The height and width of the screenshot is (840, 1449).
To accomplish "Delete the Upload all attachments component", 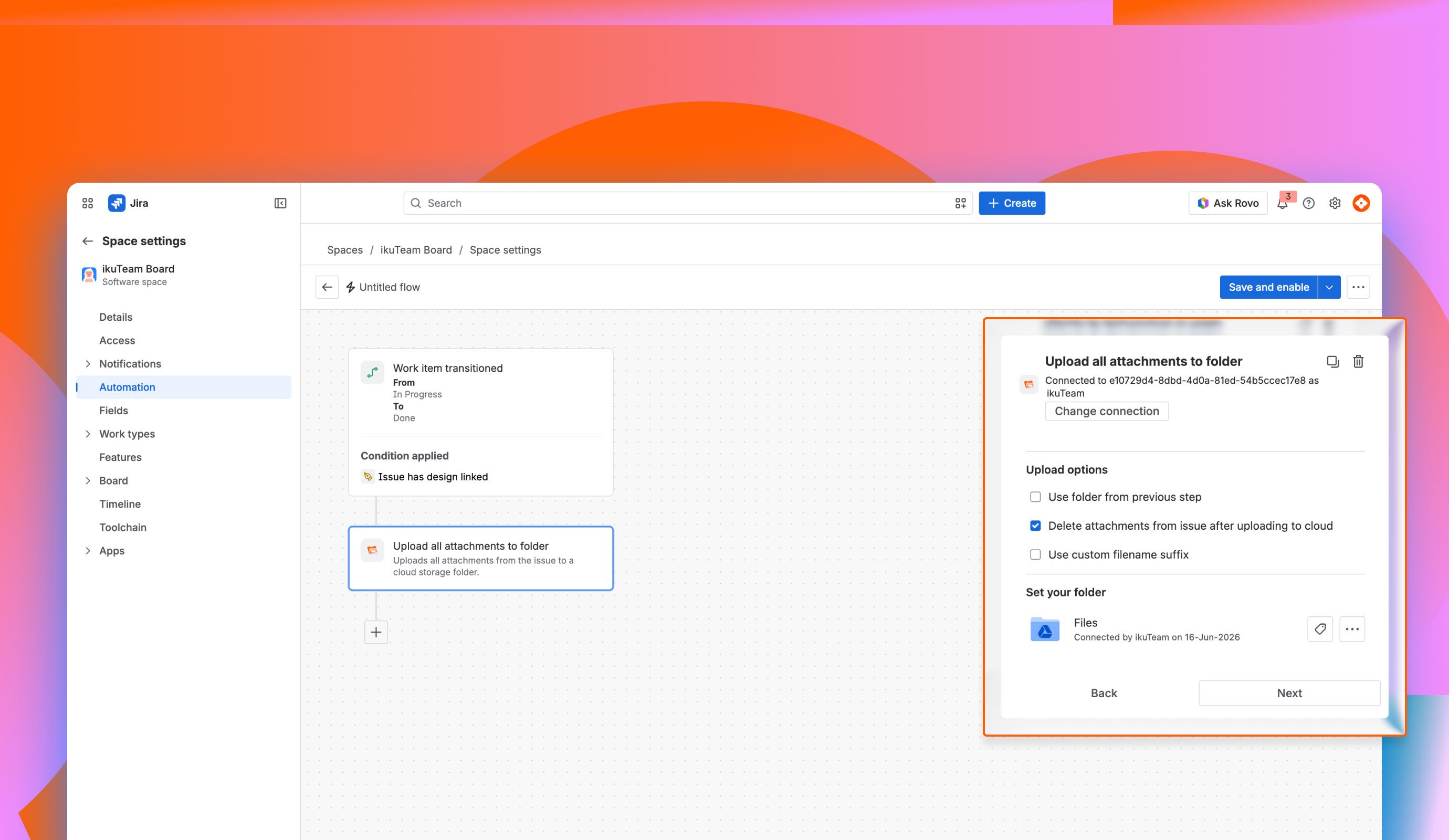I will pyautogui.click(x=1358, y=362).
